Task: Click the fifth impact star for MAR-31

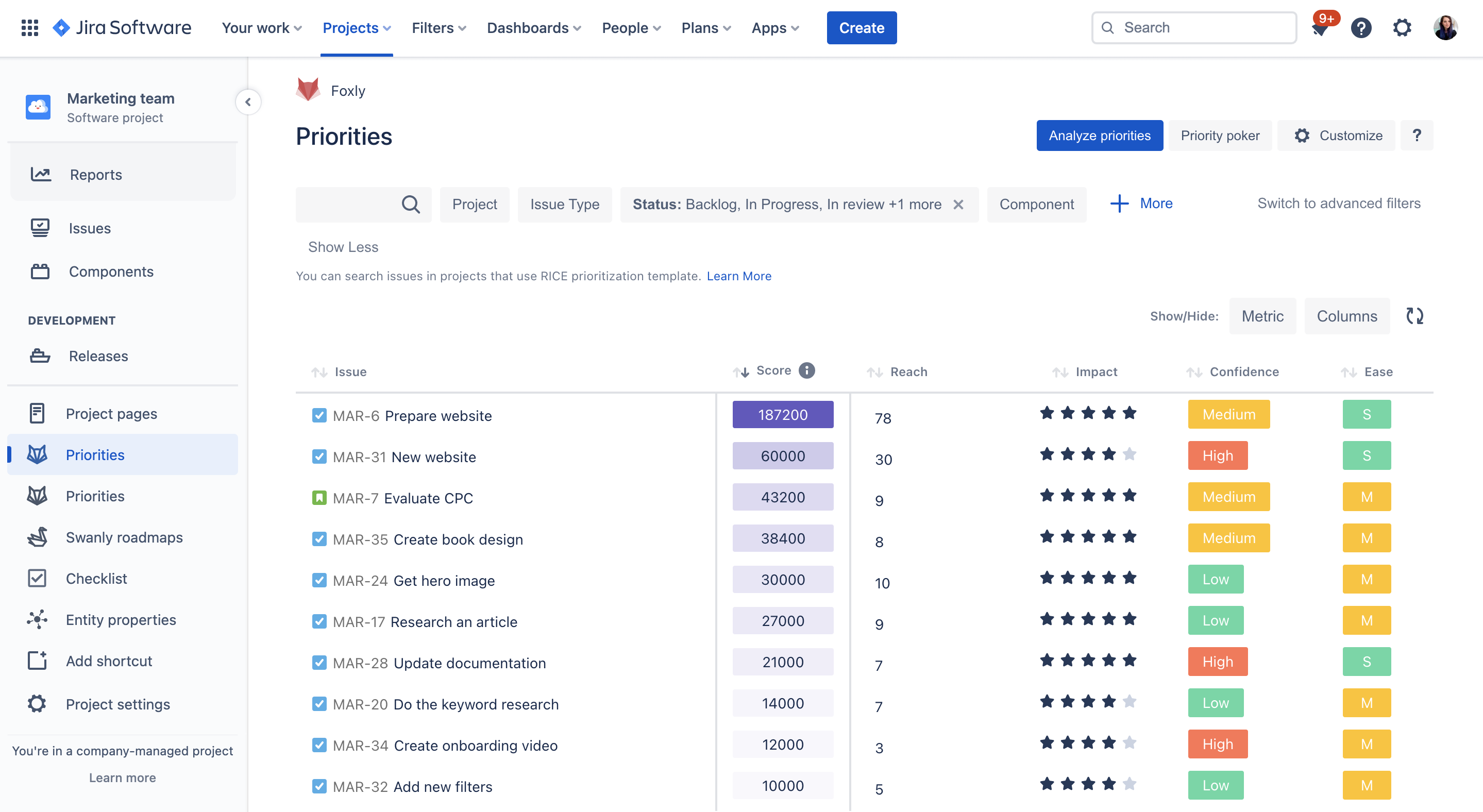Action: click(1130, 454)
